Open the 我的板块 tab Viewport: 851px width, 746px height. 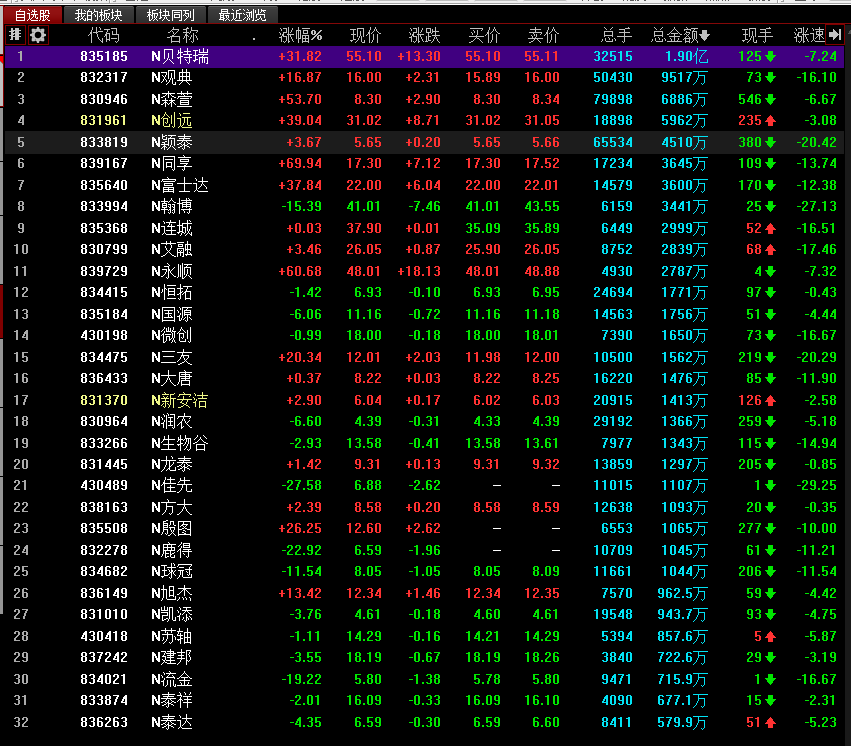(x=98, y=15)
